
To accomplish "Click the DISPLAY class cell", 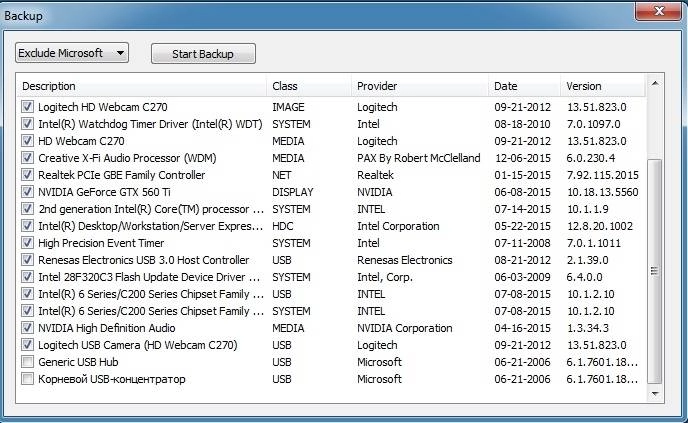I will (x=293, y=192).
